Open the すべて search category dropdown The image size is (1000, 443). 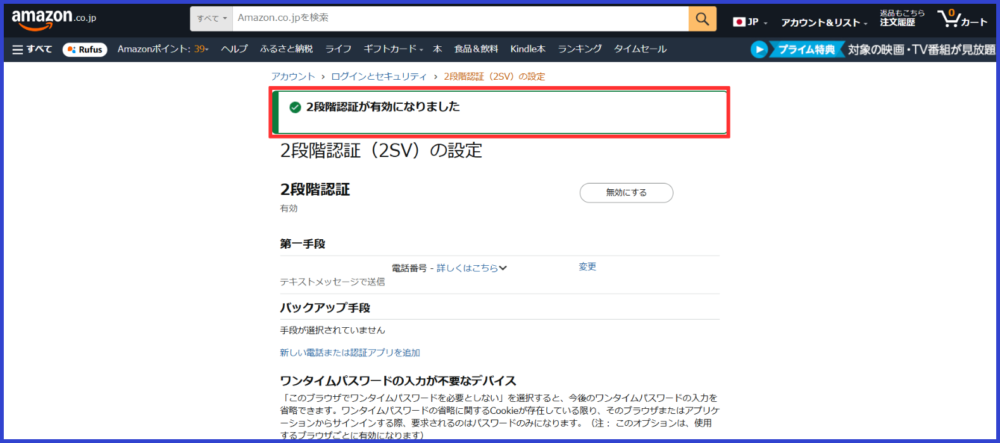click(212, 19)
